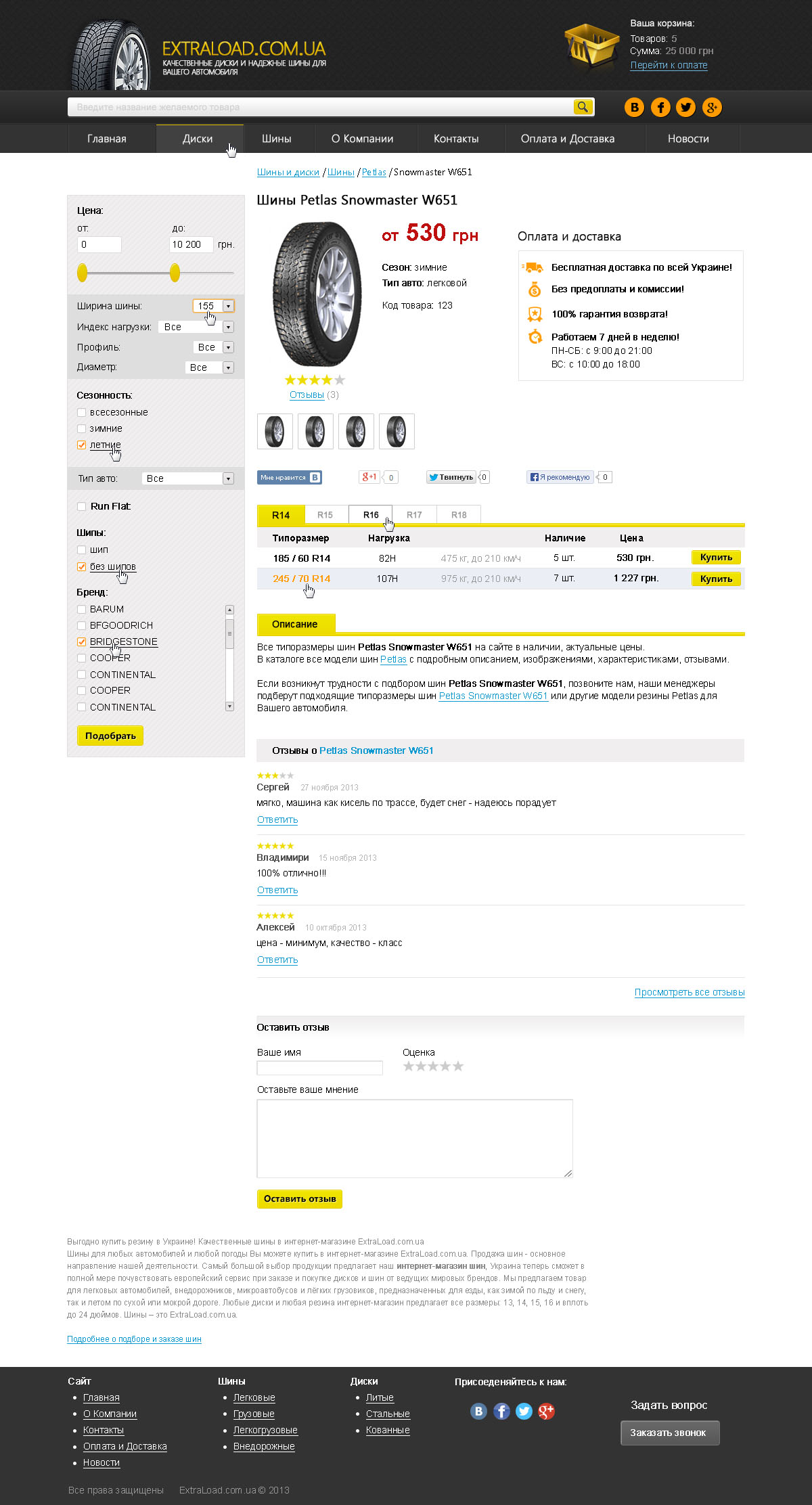Click footer Twitter icon
Image resolution: width=812 pixels, height=1505 pixels.
[x=524, y=1411]
